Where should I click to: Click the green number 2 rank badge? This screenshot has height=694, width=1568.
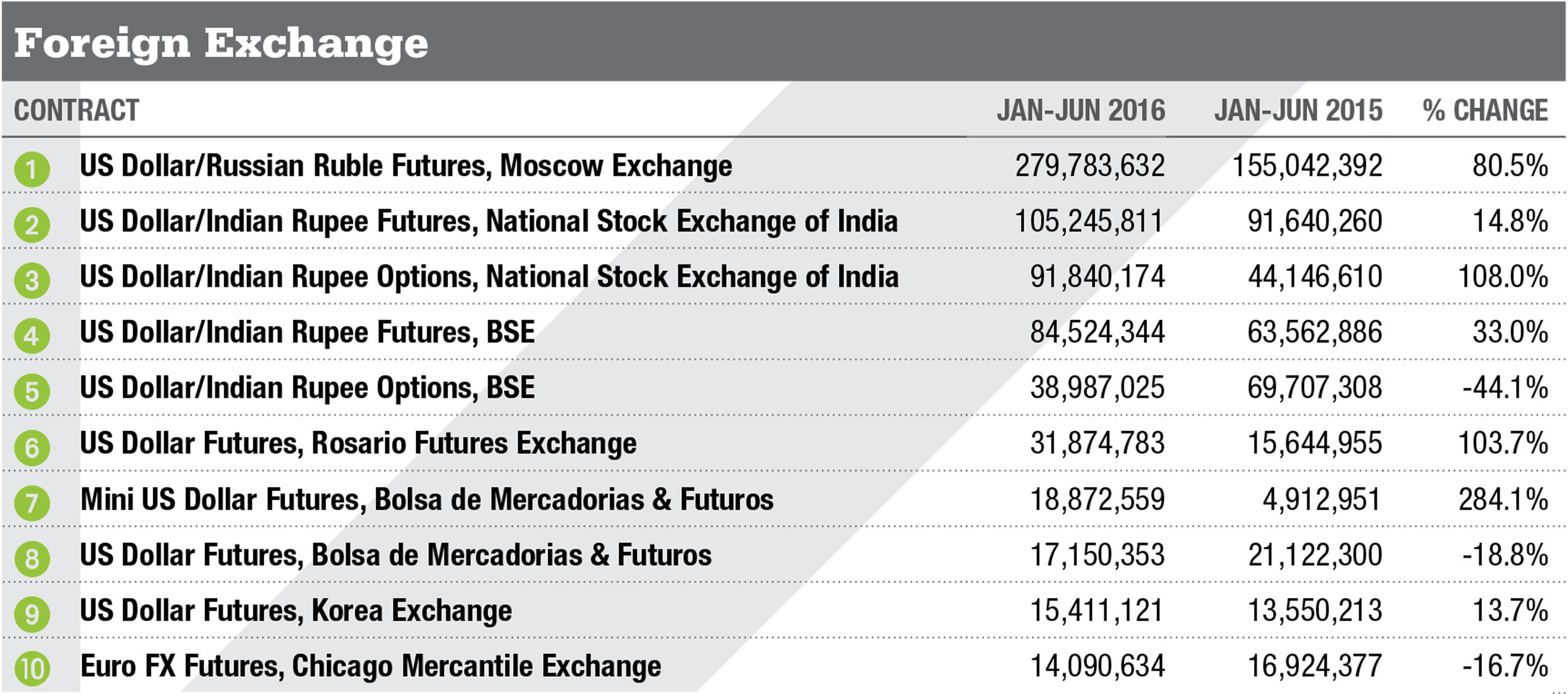32,225
